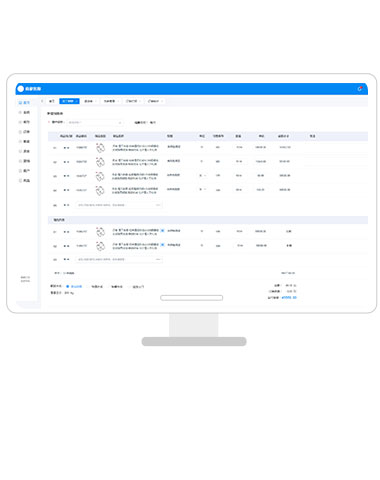Open the first sidebar item with icon
Image resolution: width=380 pixels, height=480 pixels.
24,103
